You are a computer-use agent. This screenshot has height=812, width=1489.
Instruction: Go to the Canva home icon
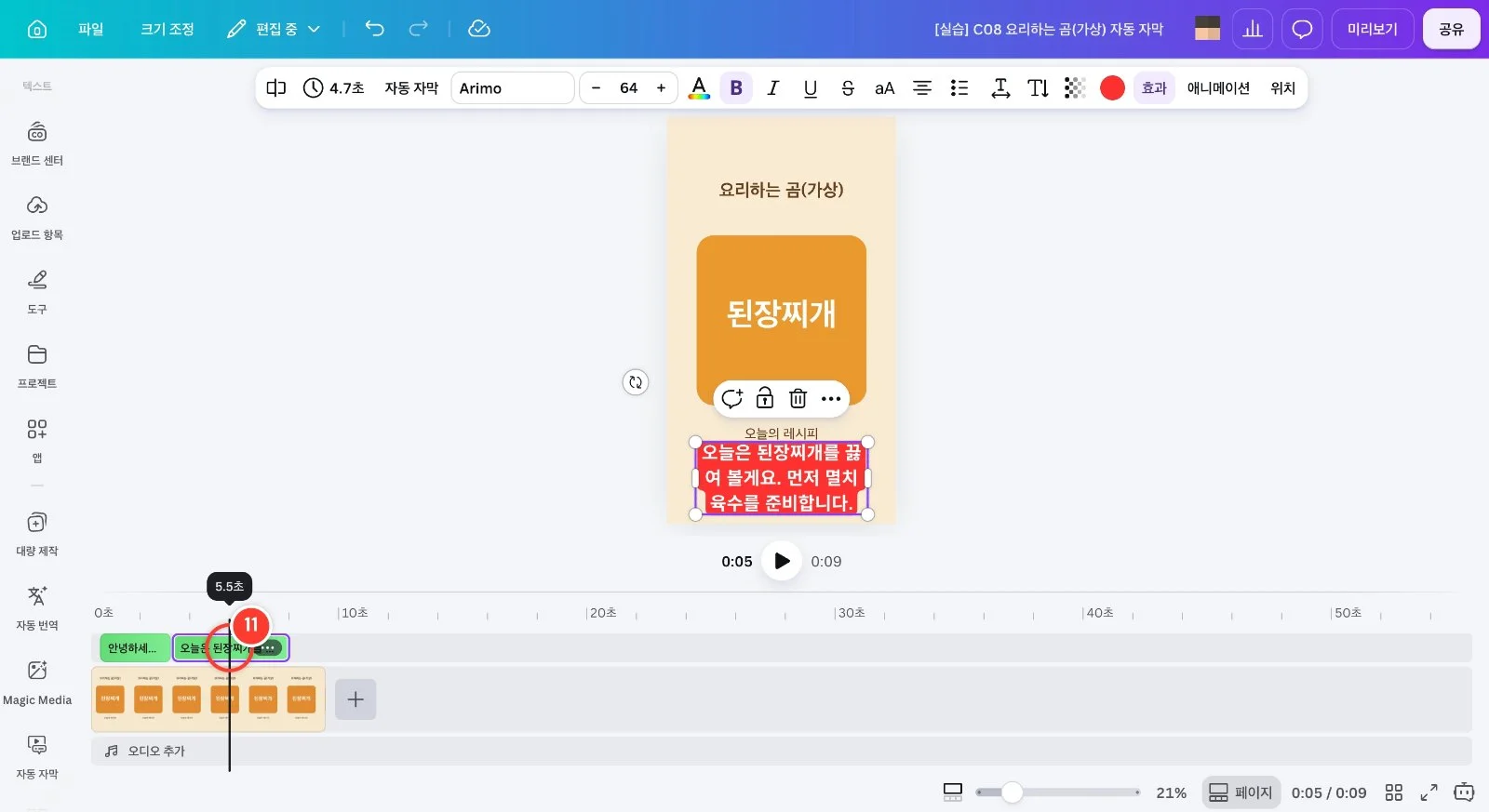(37, 29)
